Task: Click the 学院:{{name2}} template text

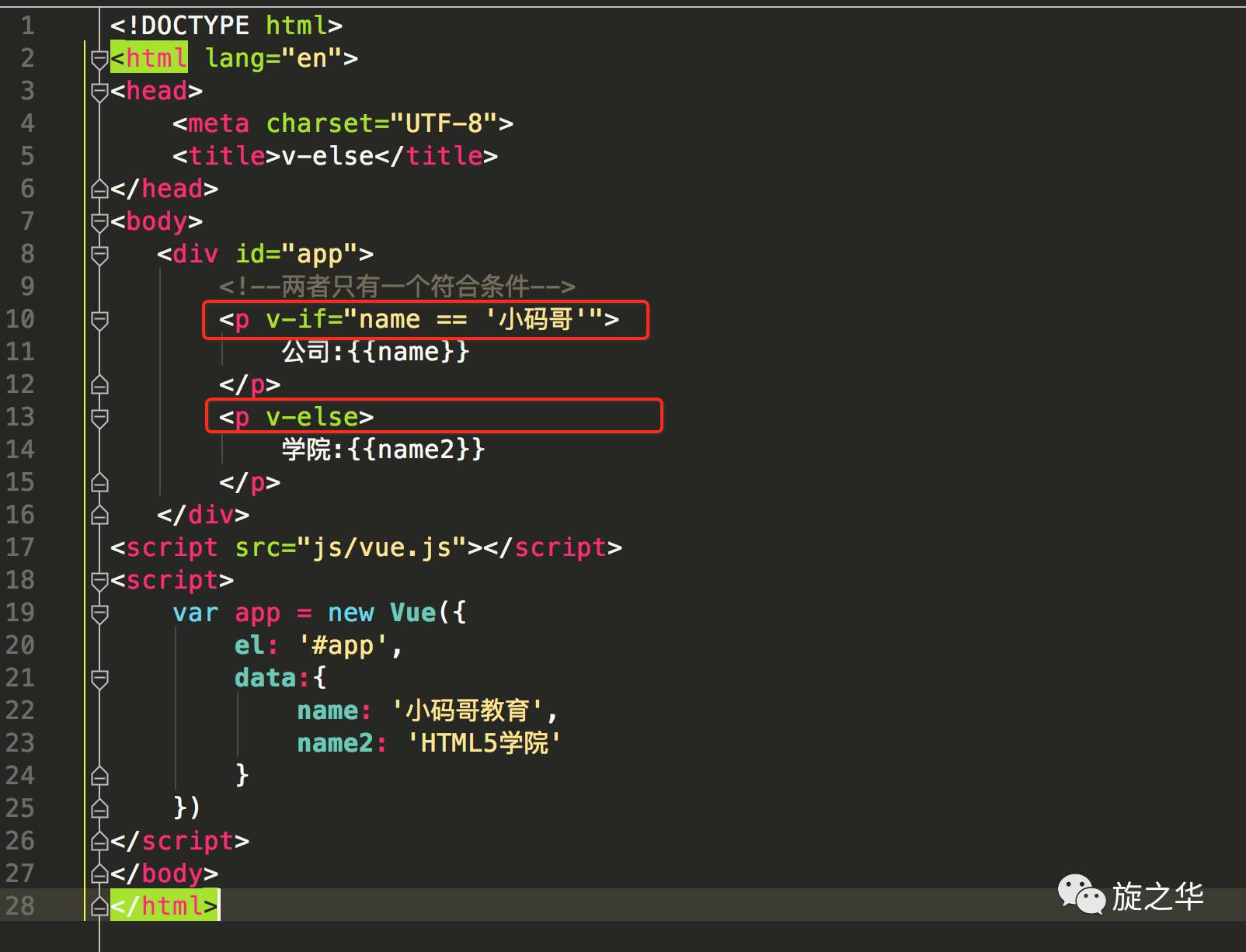Action: (383, 450)
